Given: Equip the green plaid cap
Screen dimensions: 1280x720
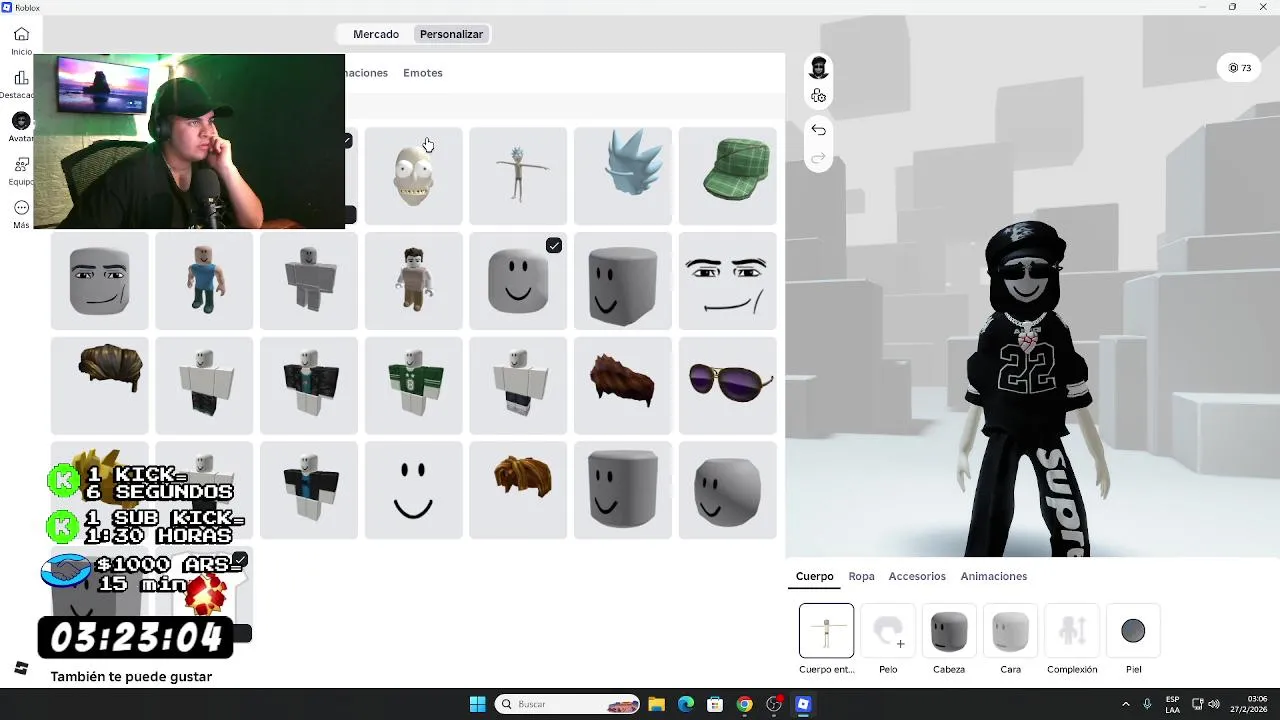Looking at the screenshot, I should click(x=727, y=176).
